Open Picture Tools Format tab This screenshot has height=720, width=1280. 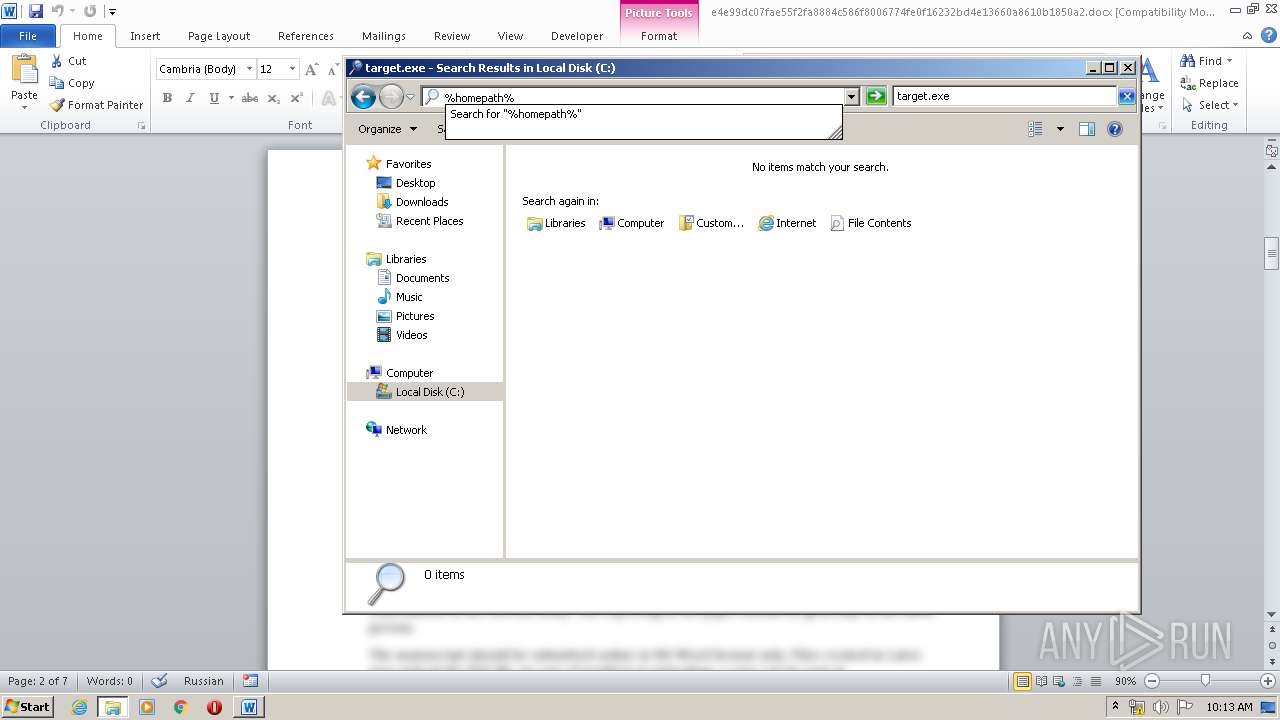pos(659,36)
